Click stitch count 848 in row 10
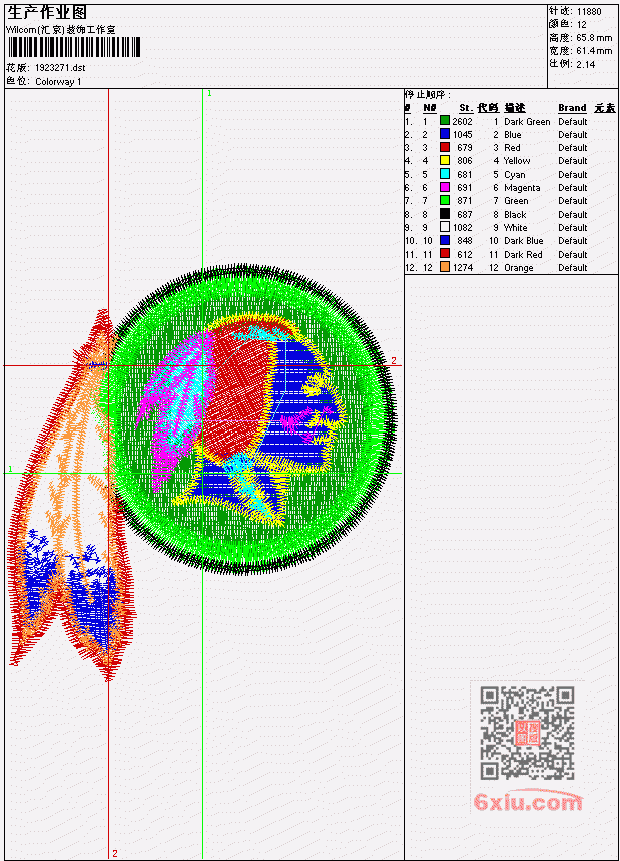The height and width of the screenshot is (861, 620). pyautogui.click(x=465, y=241)
